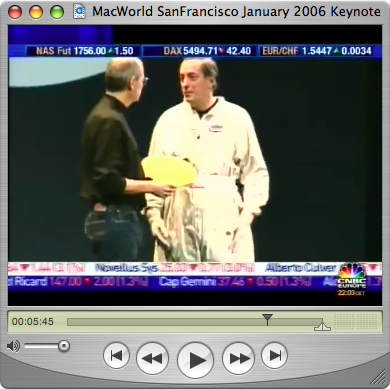Image resolution: width=390 pixels, height=389 pixels.
Task: Click the playhead marker on the timeline
Action: coord(267,319)
